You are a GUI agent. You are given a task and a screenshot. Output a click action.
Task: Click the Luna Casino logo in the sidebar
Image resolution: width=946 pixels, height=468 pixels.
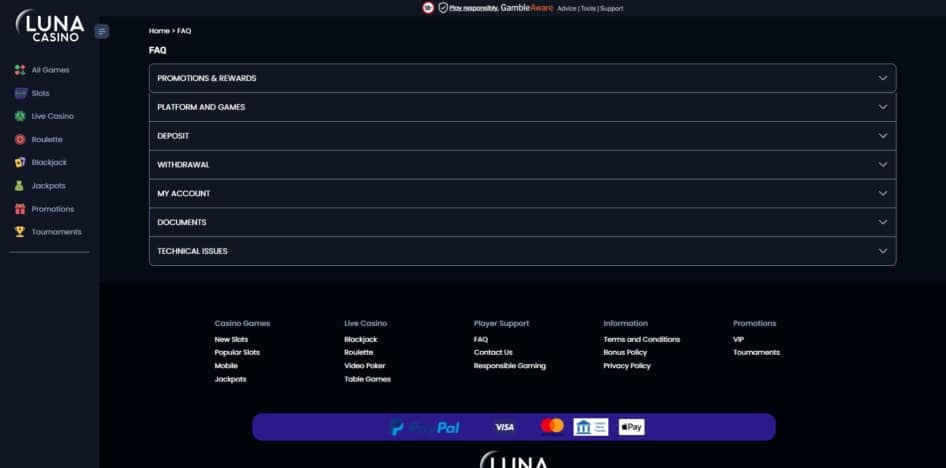(49, 26)
